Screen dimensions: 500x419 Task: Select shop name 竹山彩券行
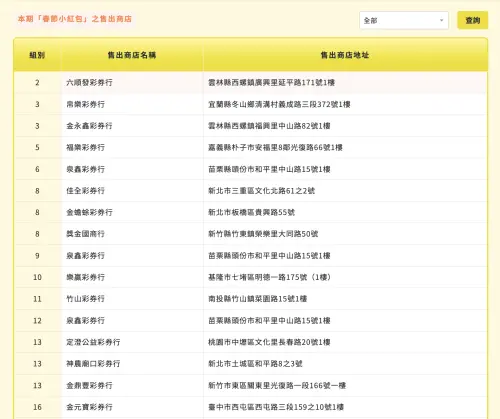point(86,299)
